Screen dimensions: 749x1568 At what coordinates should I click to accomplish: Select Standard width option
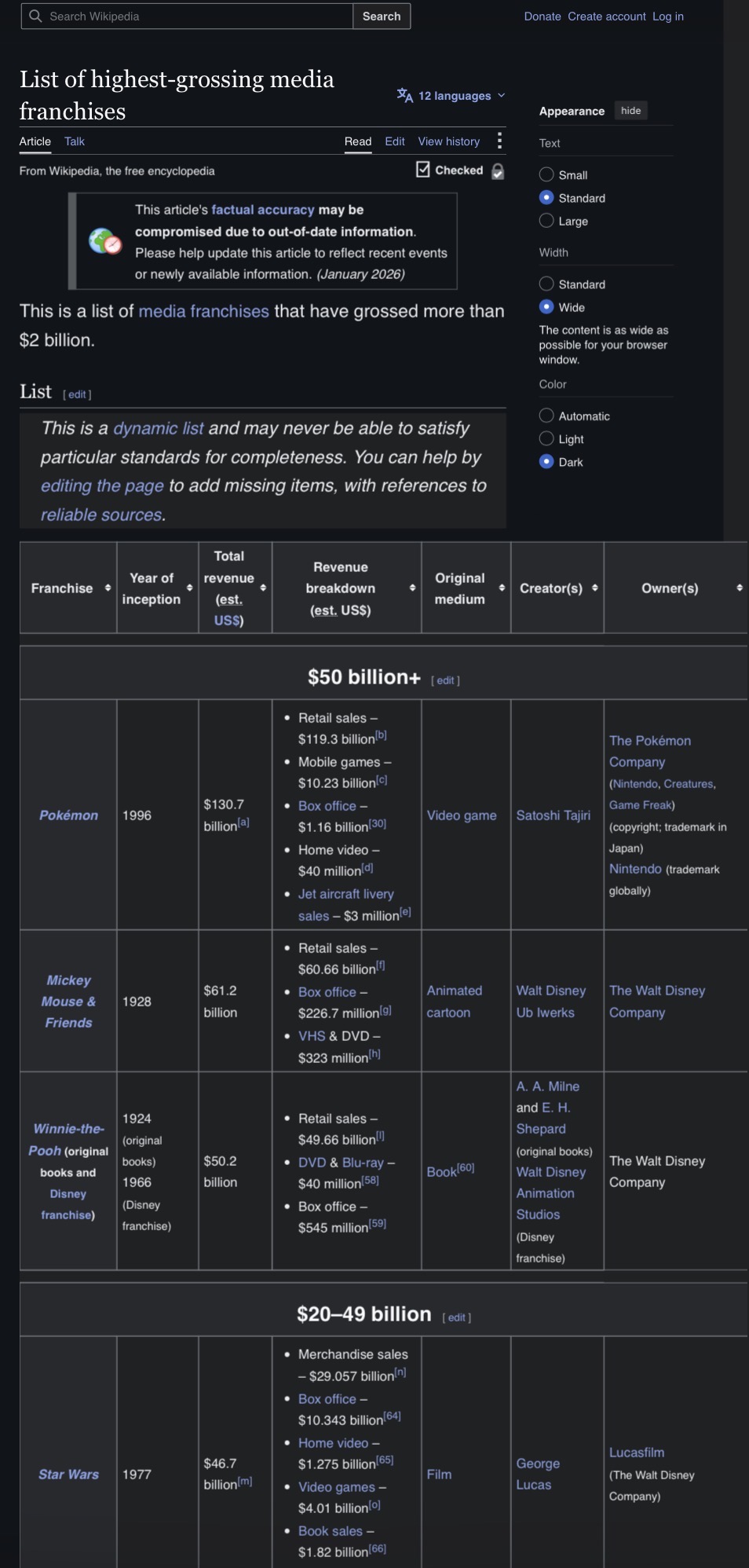pos(546,284)
